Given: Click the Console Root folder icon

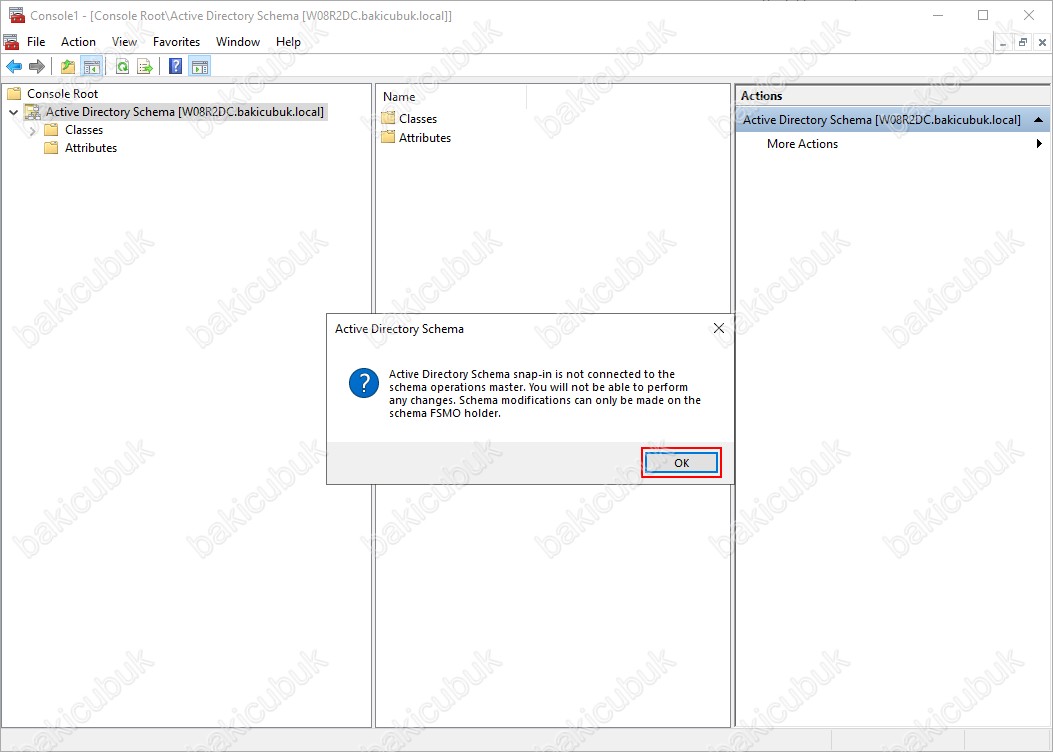Looking at the screenshot, I should (x=13, y=93).
